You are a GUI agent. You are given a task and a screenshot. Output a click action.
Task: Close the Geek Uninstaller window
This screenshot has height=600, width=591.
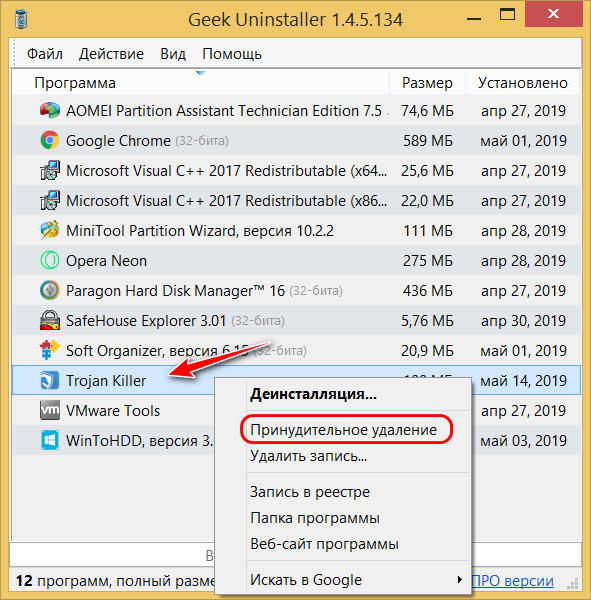click(553, 14)
